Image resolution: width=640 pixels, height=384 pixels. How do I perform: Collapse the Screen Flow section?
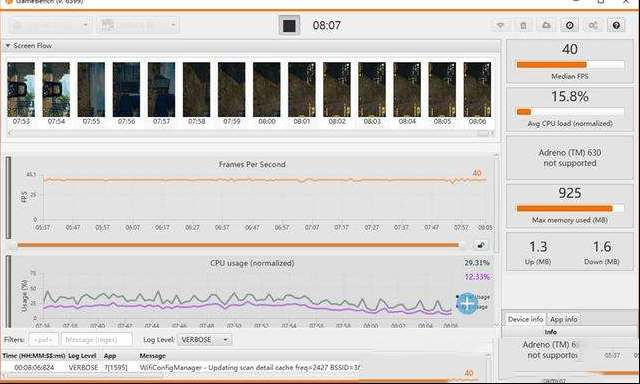(x=8, y=46)
